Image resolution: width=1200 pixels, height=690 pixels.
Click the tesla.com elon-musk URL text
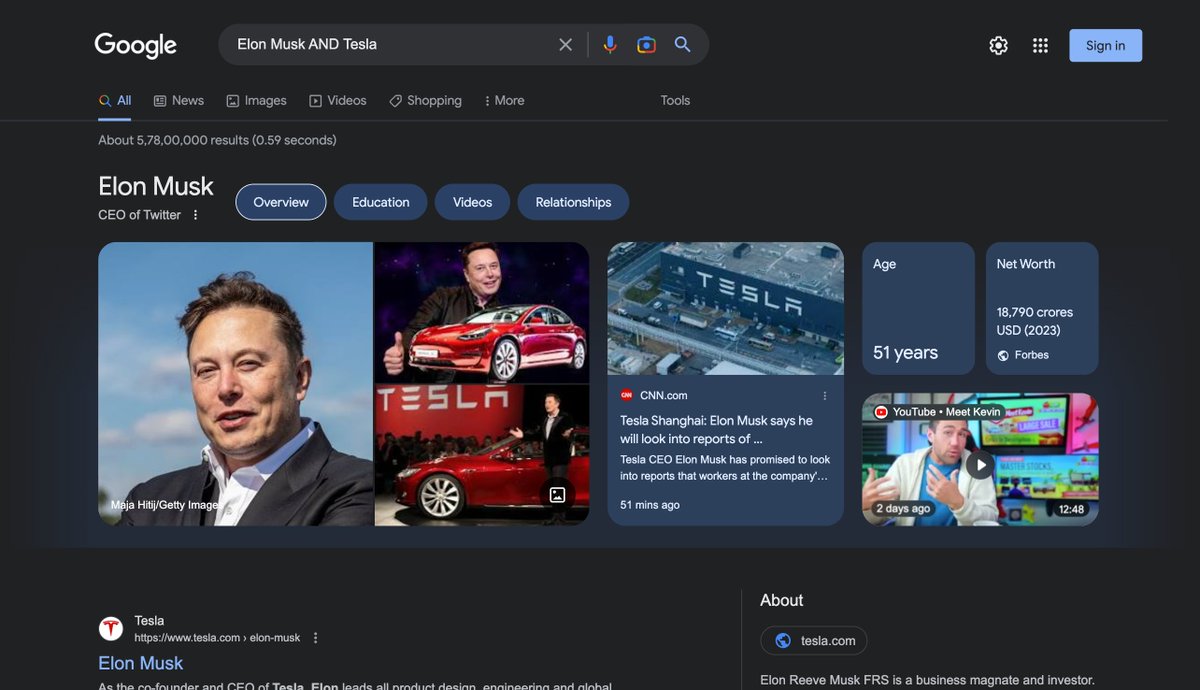pyautogui.click(x=217, y=638)
